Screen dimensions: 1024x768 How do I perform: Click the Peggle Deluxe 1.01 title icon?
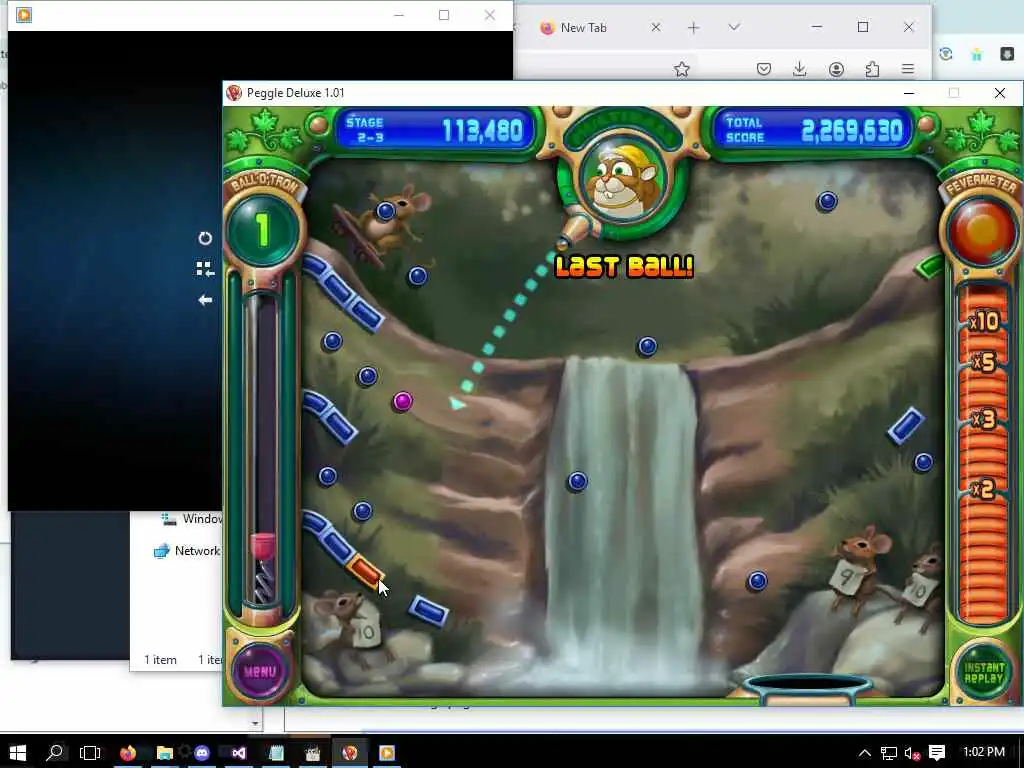234,93
